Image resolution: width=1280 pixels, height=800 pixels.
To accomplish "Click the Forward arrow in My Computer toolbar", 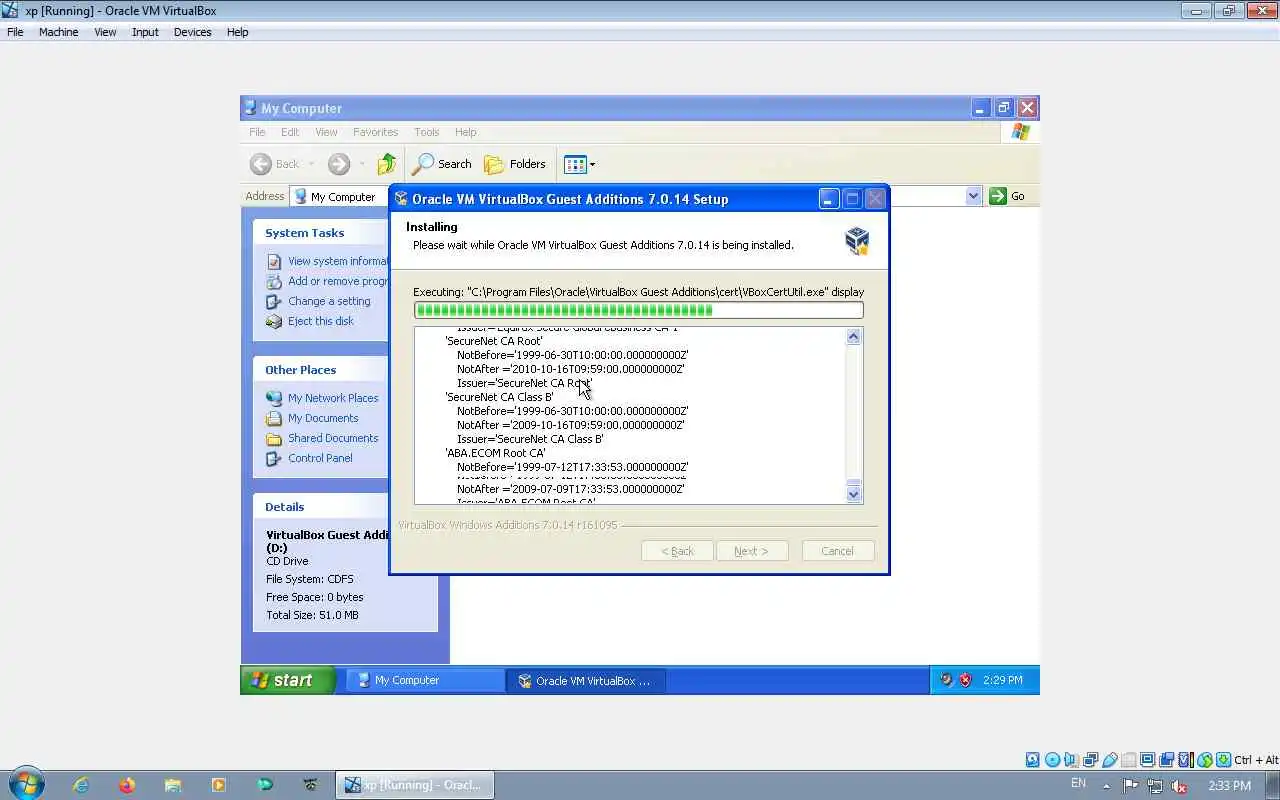I will [339, 164].
